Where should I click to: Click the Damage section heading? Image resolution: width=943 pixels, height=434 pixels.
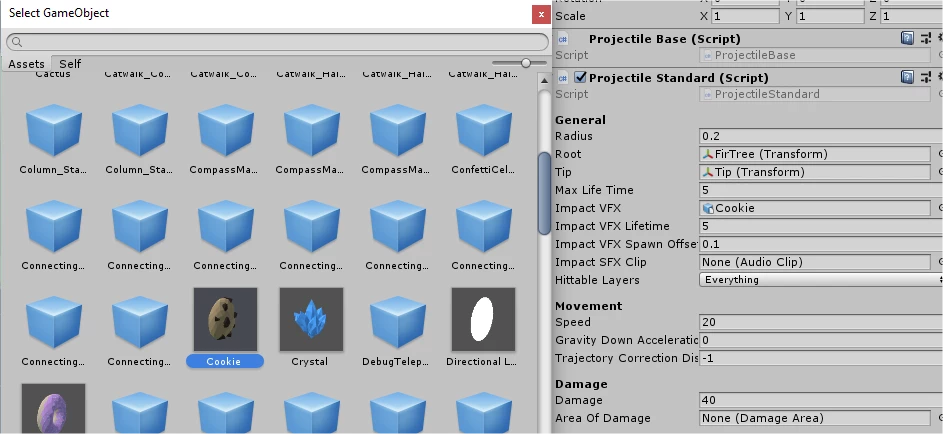581,384
